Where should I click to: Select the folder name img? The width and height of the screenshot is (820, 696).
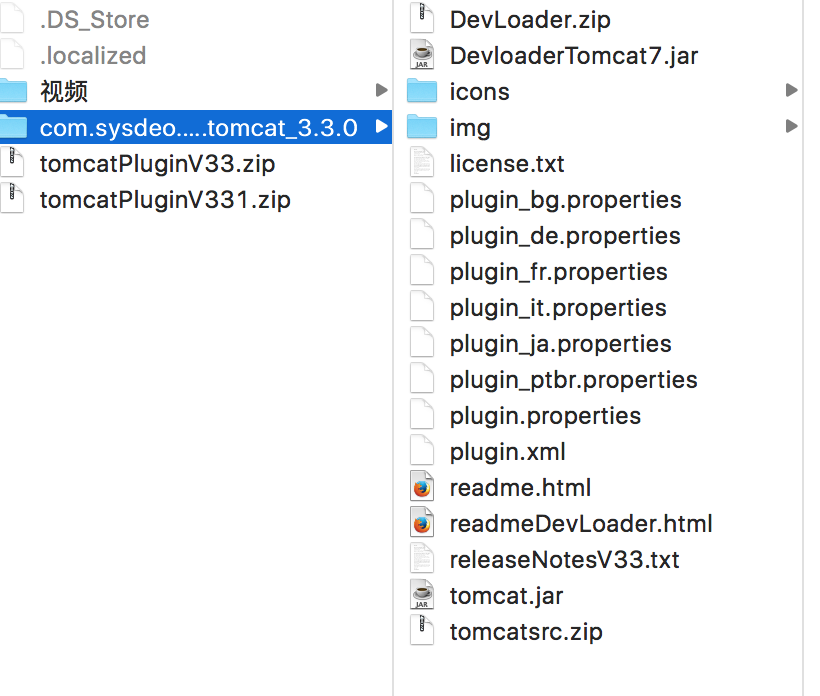[x=470, y=129]
